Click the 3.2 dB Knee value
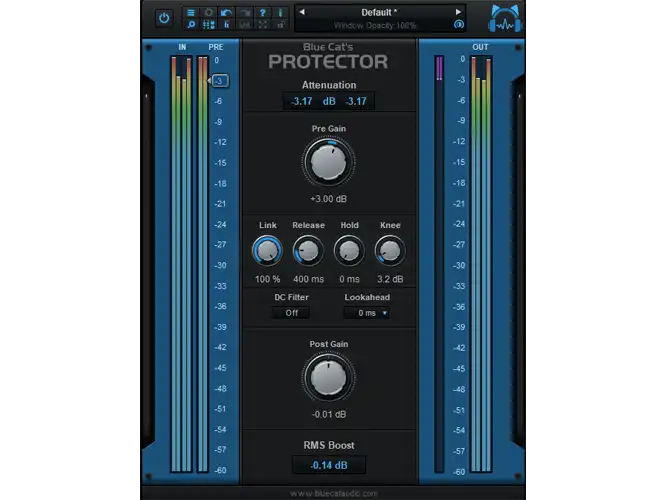The width and height of the screenshot is (667, 500). click(390, 279)
